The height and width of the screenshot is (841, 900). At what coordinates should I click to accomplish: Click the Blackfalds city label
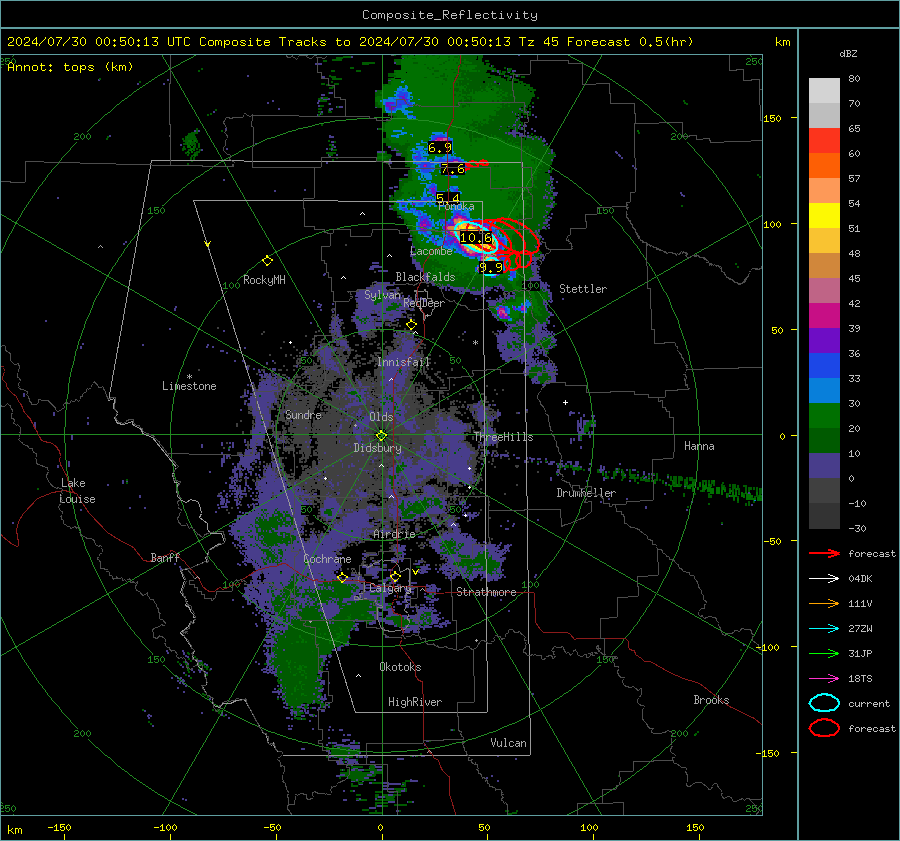[x=425, y=277]
